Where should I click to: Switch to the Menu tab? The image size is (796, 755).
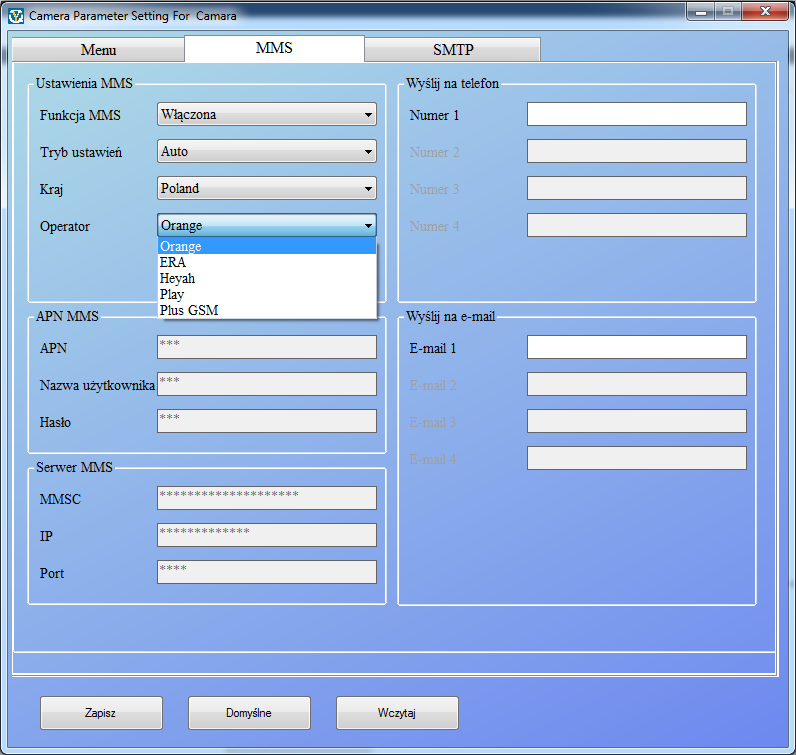98,50
